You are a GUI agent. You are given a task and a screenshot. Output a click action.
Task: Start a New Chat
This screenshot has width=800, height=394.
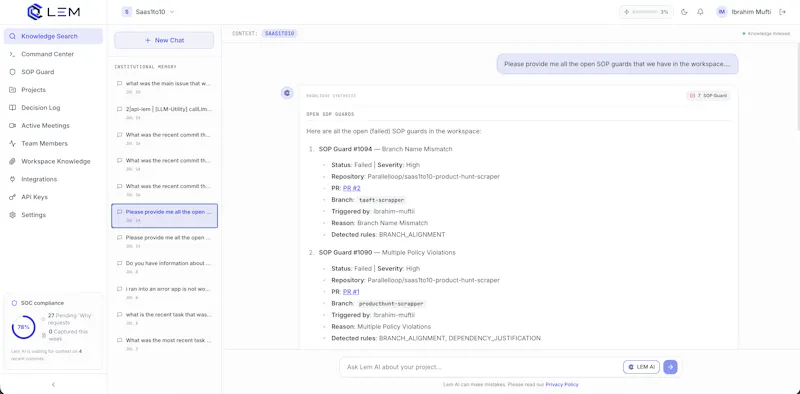tap(164, 40)
